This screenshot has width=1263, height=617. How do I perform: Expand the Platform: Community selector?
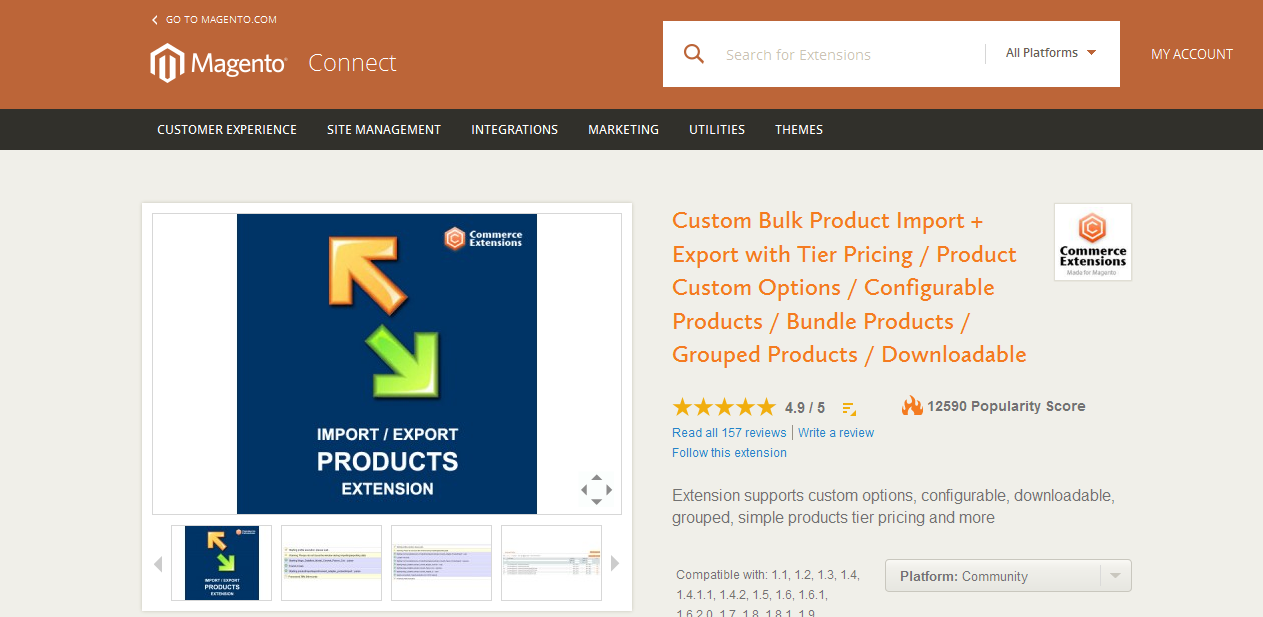tap(1008, 576)
